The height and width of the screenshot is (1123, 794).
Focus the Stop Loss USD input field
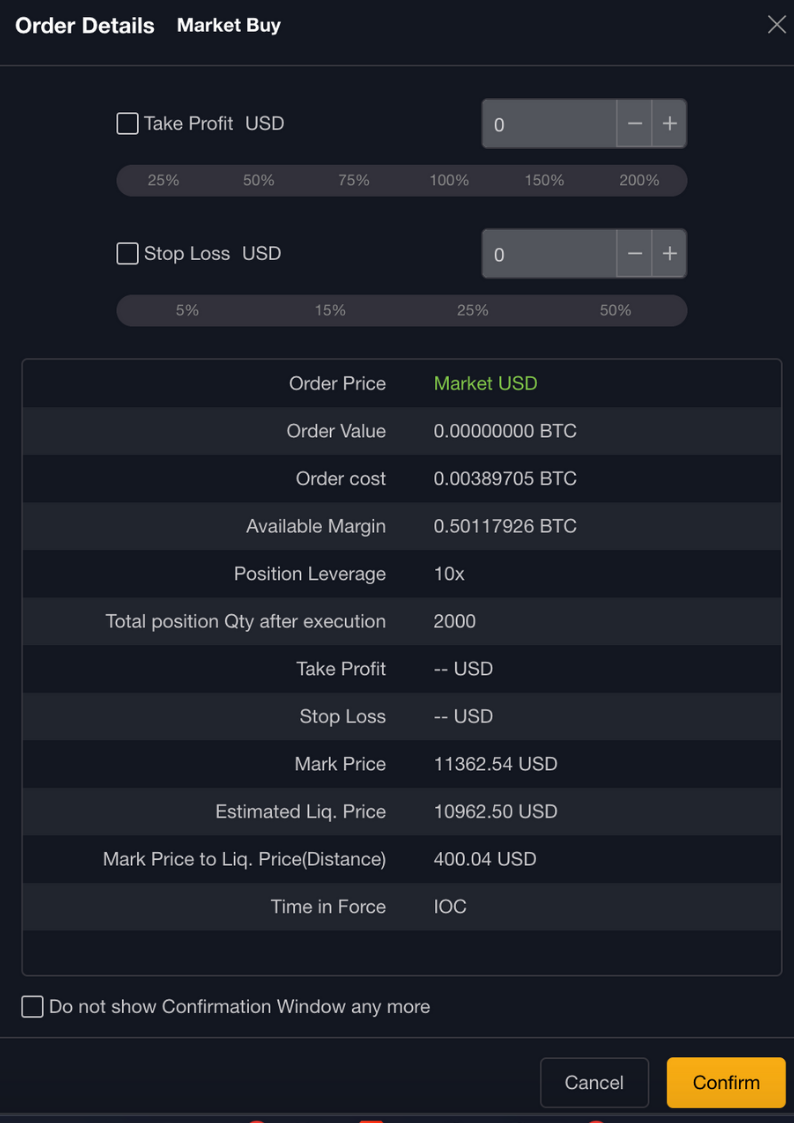(x=549, y=254)
